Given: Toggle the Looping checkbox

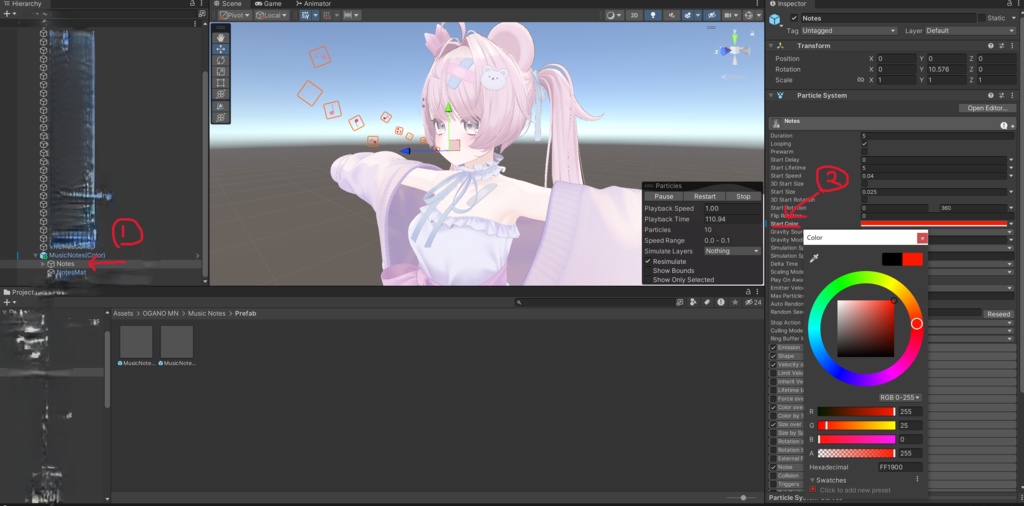Looking at the screenshot, I should [864, 144].
